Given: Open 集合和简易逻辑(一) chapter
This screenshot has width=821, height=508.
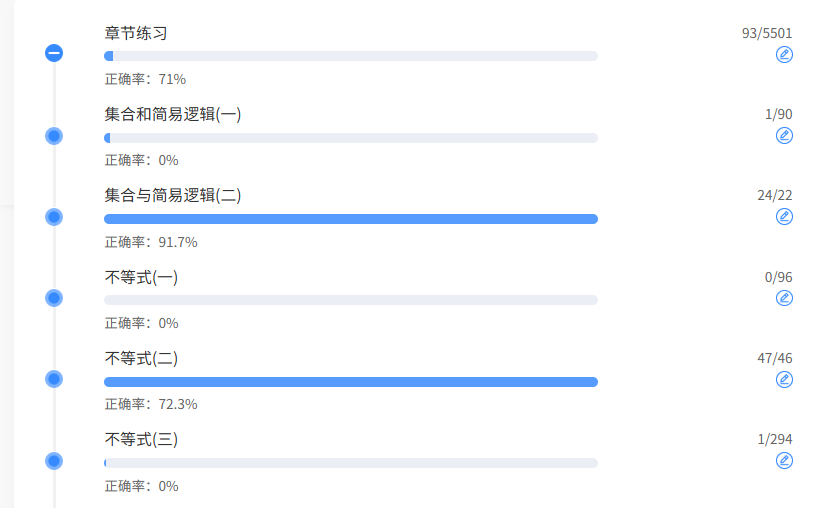Looking at the screenshot, I should pyautogui.click(x=172, y=115).
